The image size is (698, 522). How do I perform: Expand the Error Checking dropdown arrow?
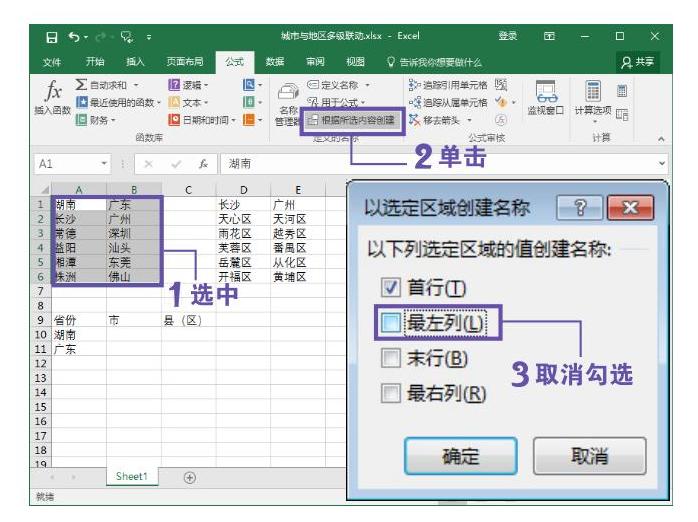[514, 102]
